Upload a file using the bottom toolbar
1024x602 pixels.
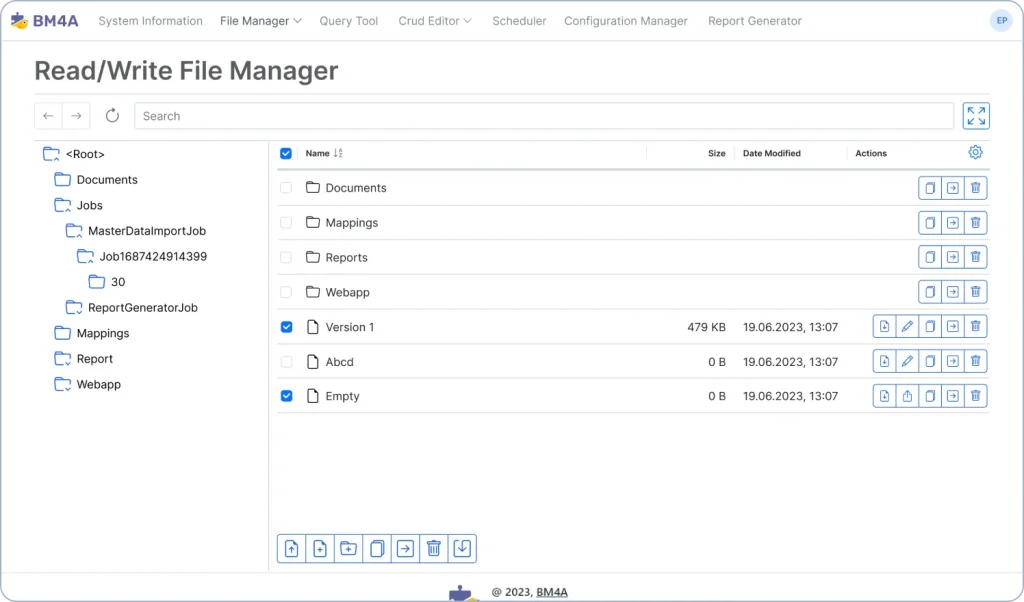(291, 548)
